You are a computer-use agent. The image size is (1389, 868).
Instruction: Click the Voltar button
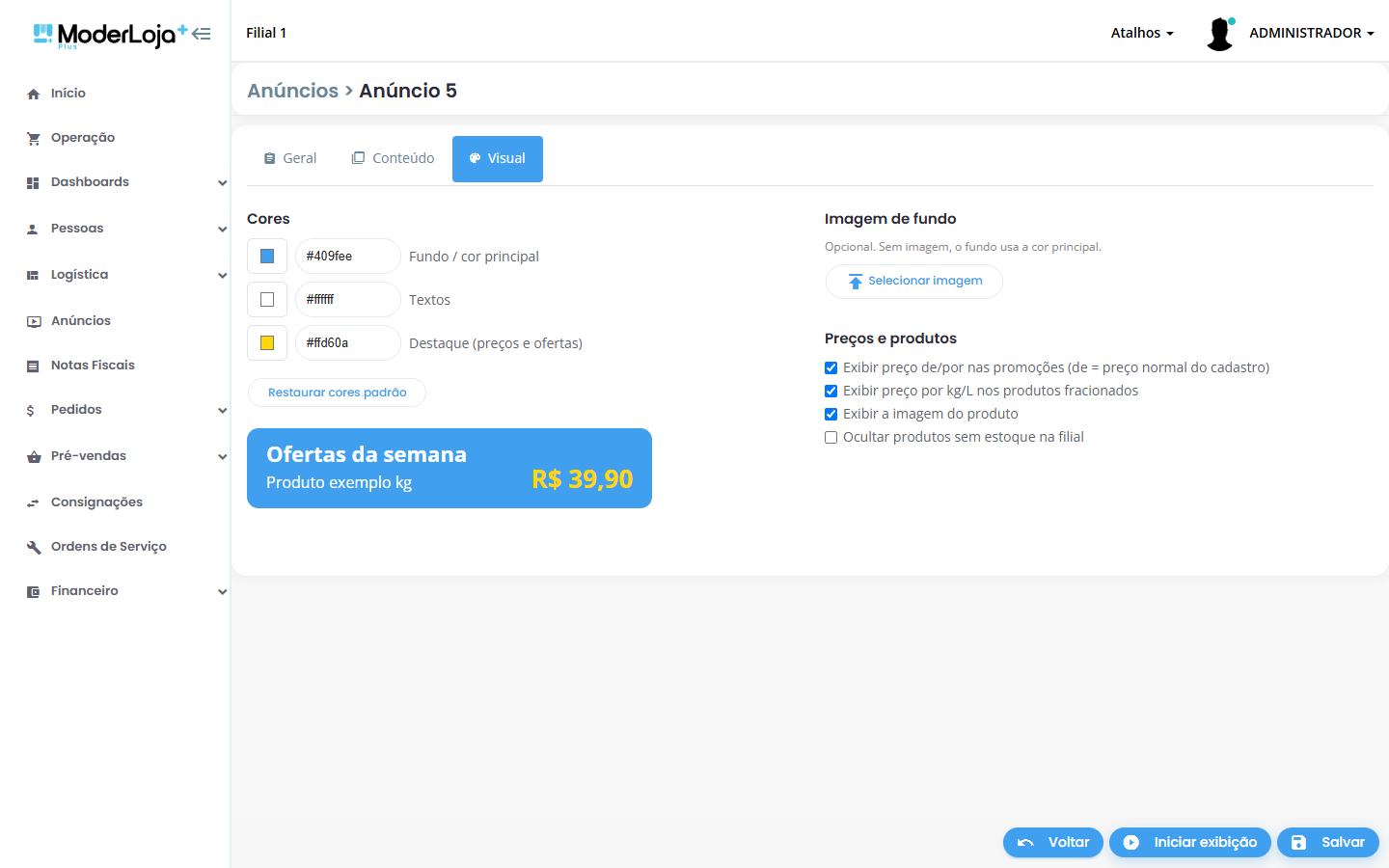tap(1053, 842)
